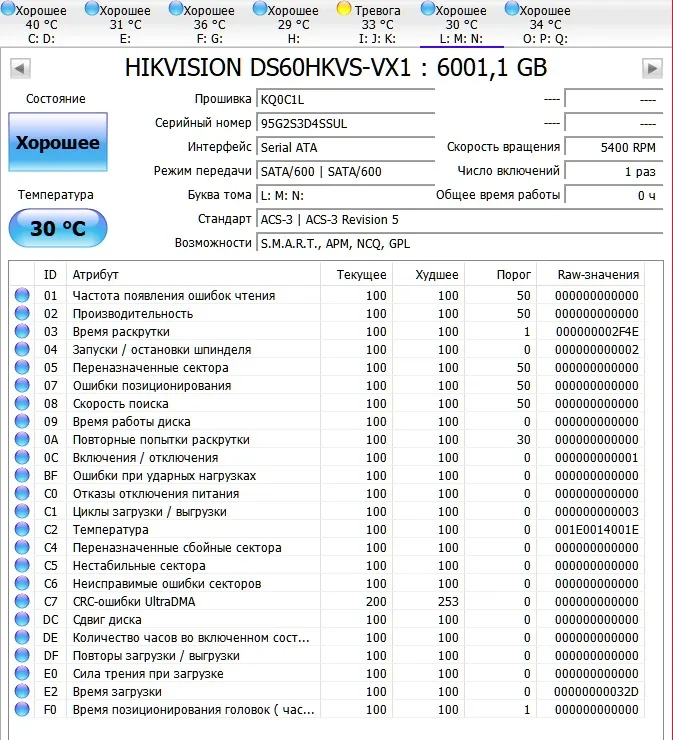Click status icon of DE power-on hours row
The width and height of the screenshot is (673, 740).
point(22,637)
